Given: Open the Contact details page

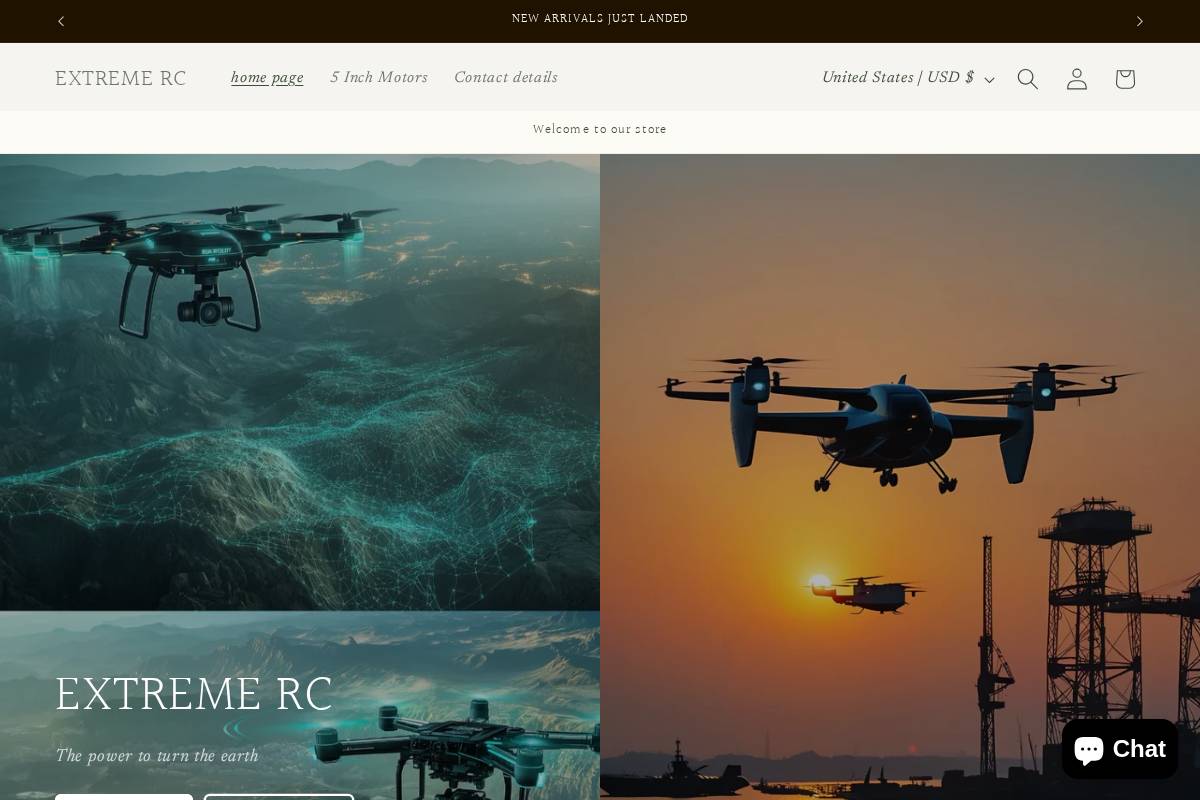Looking at the screenshot, I should click(506, 77).
